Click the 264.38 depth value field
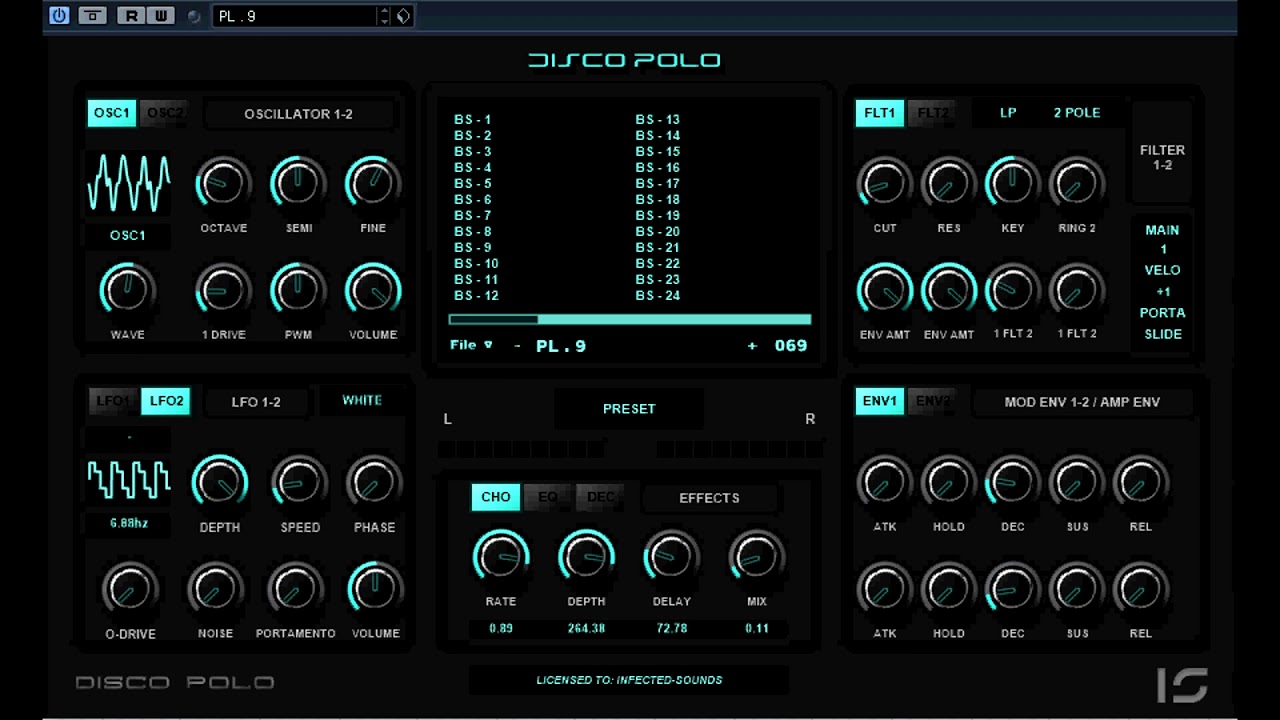This screenshot has width=1280, height=720. (x=586, y=628)
